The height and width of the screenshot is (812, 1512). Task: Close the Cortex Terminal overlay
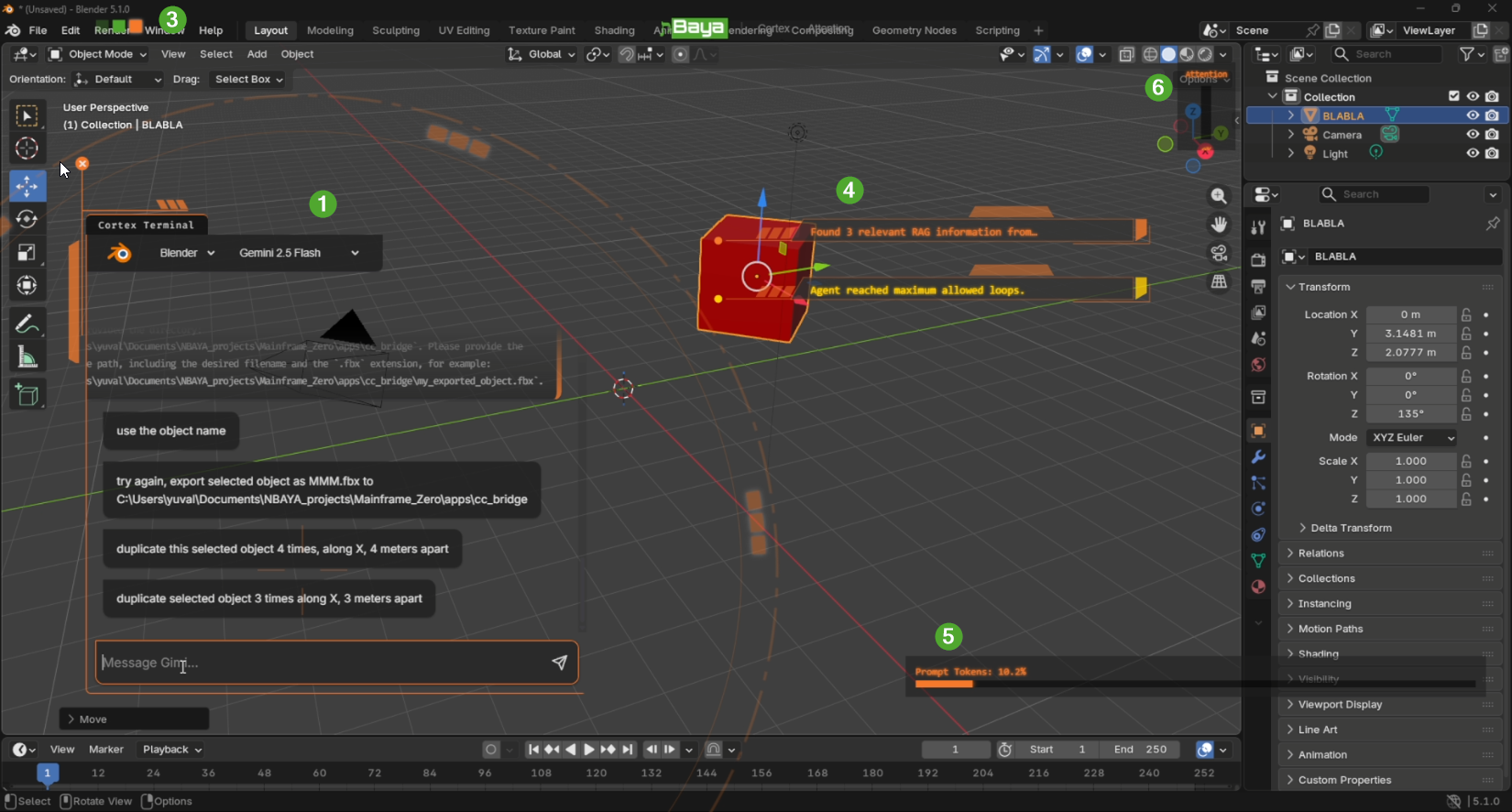pyautogui.click(x=82, y=164)
